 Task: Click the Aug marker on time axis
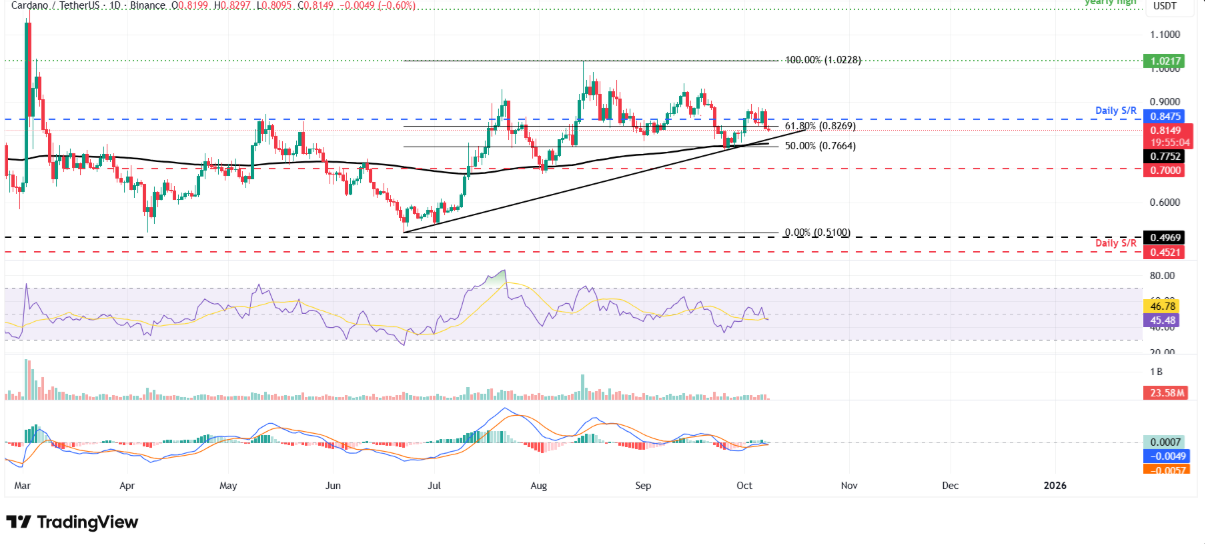(540, 485)
